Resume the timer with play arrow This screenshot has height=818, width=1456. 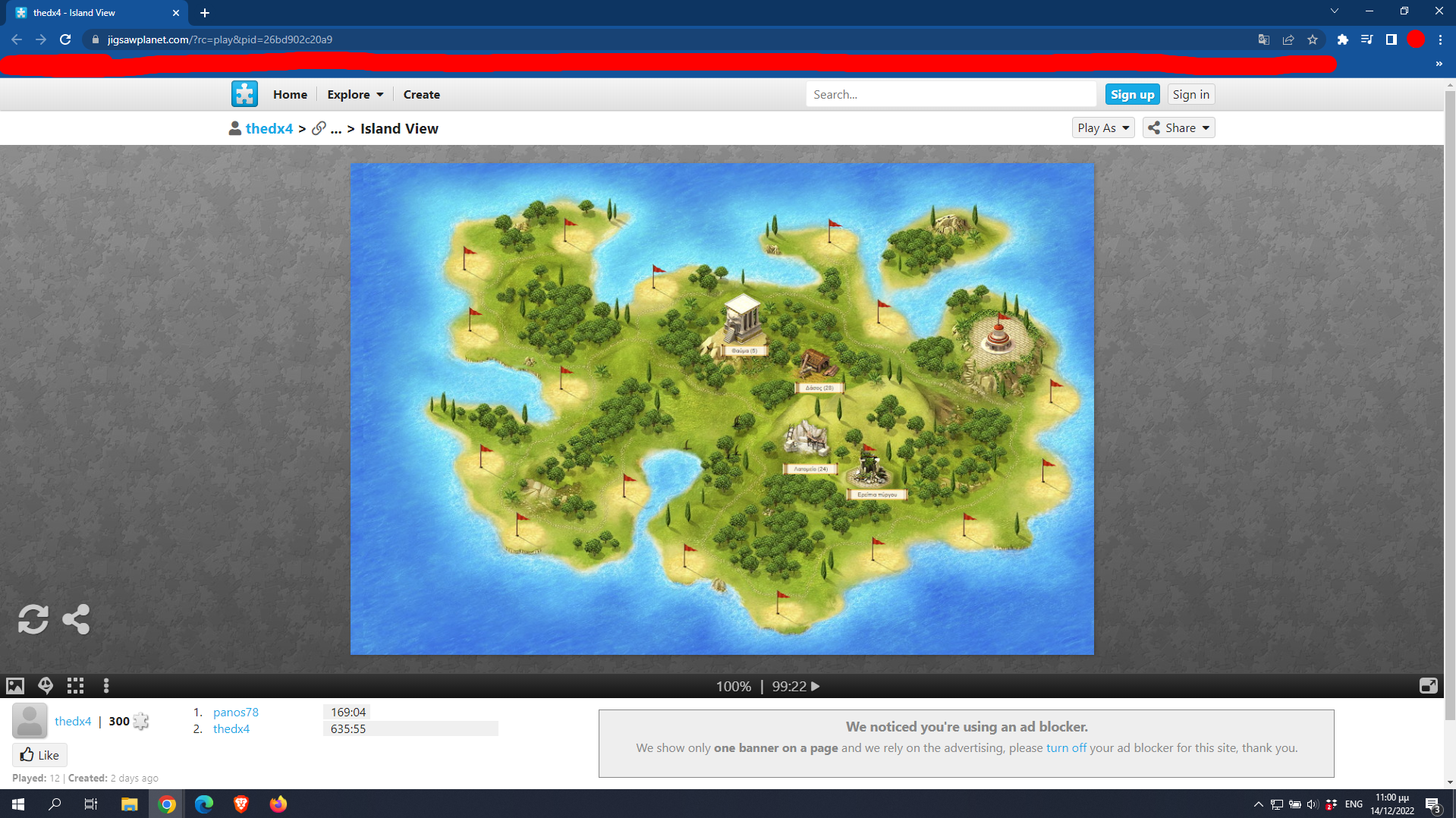(816, 686)
